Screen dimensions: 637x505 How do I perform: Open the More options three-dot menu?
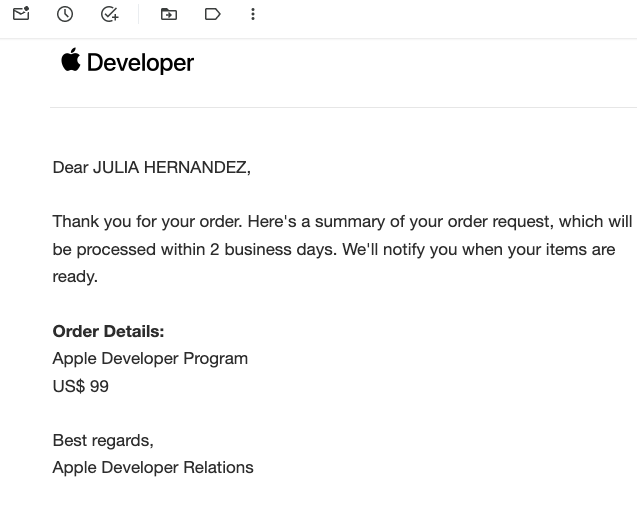(253, 14)
